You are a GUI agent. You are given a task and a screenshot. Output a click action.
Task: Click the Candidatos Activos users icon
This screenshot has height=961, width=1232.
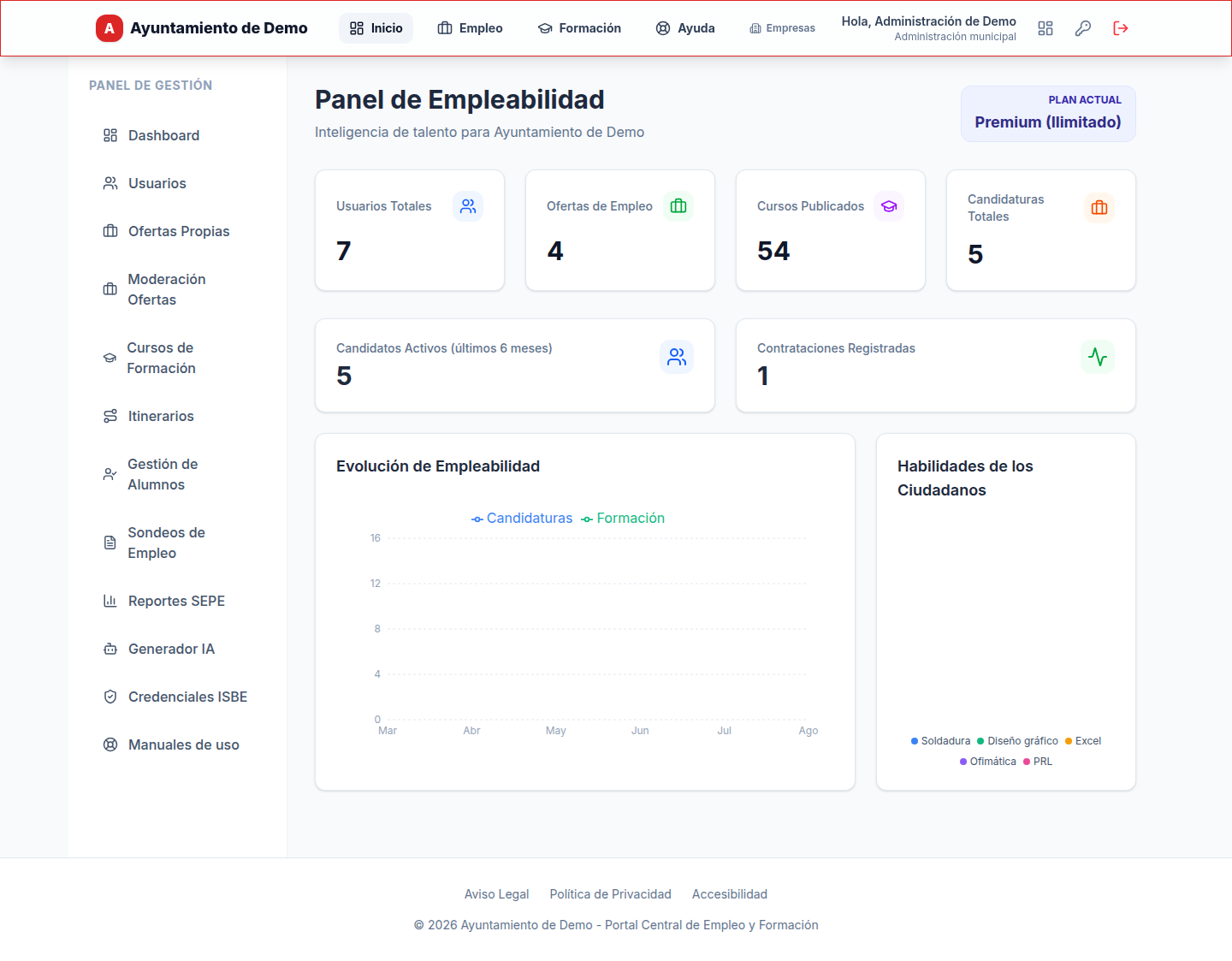coord(677,357)
